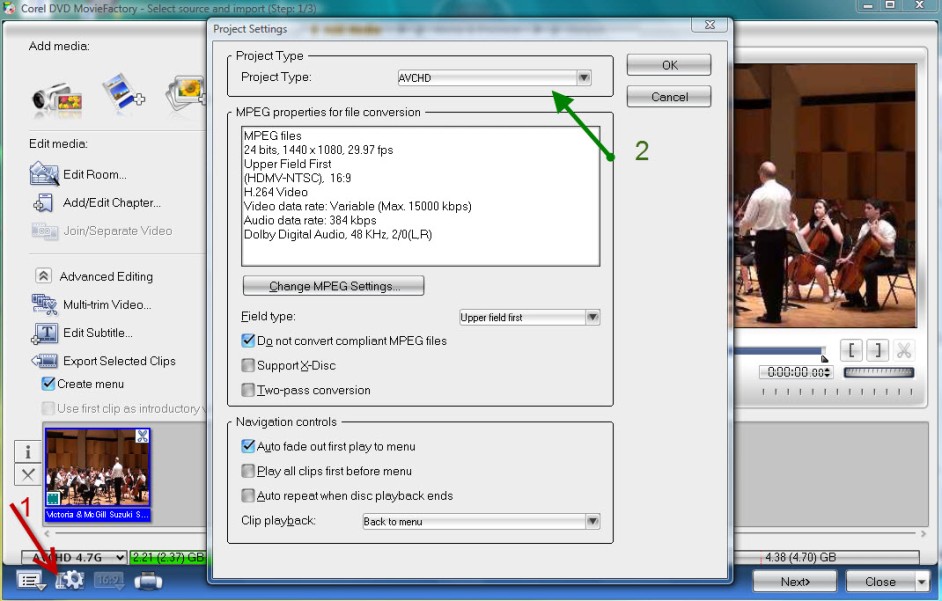Open the Clip playback dropdown

(x=481, y=522)
